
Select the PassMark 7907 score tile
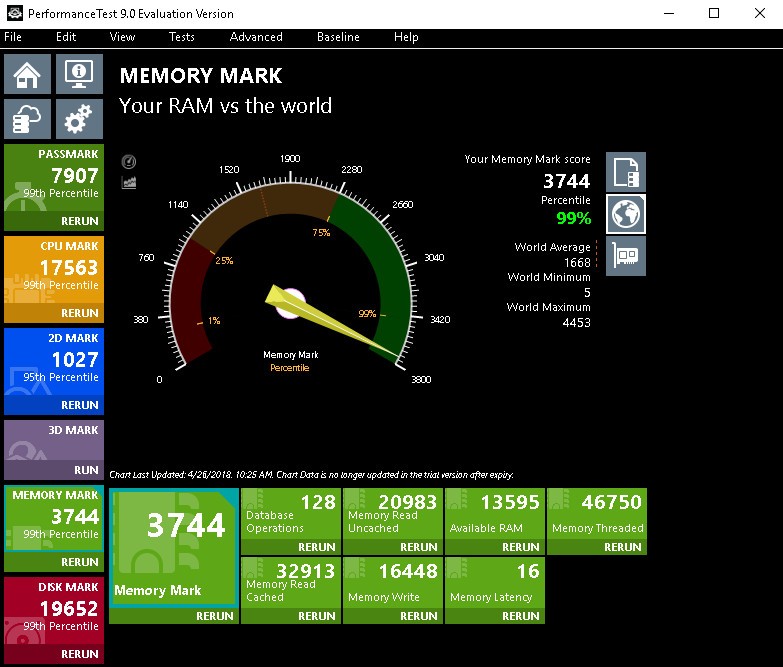point(54,178)
